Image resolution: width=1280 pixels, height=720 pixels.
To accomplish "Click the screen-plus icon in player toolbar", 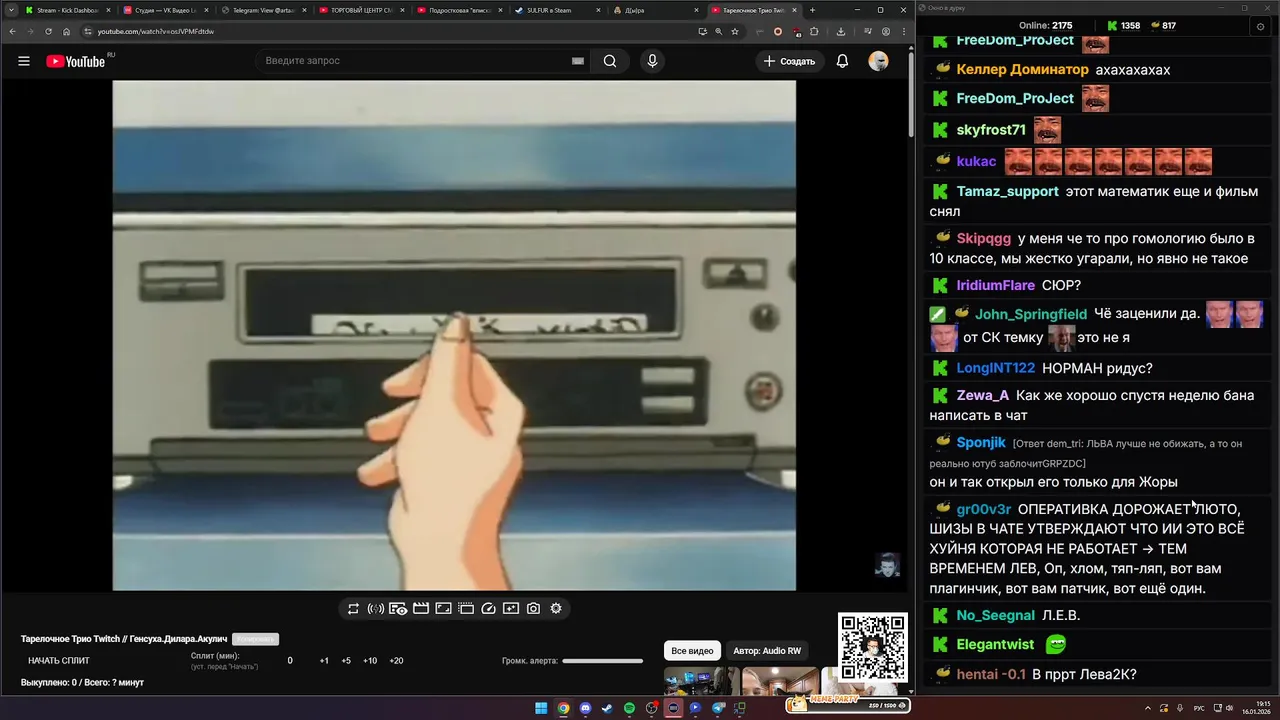I will pos(511,608).
